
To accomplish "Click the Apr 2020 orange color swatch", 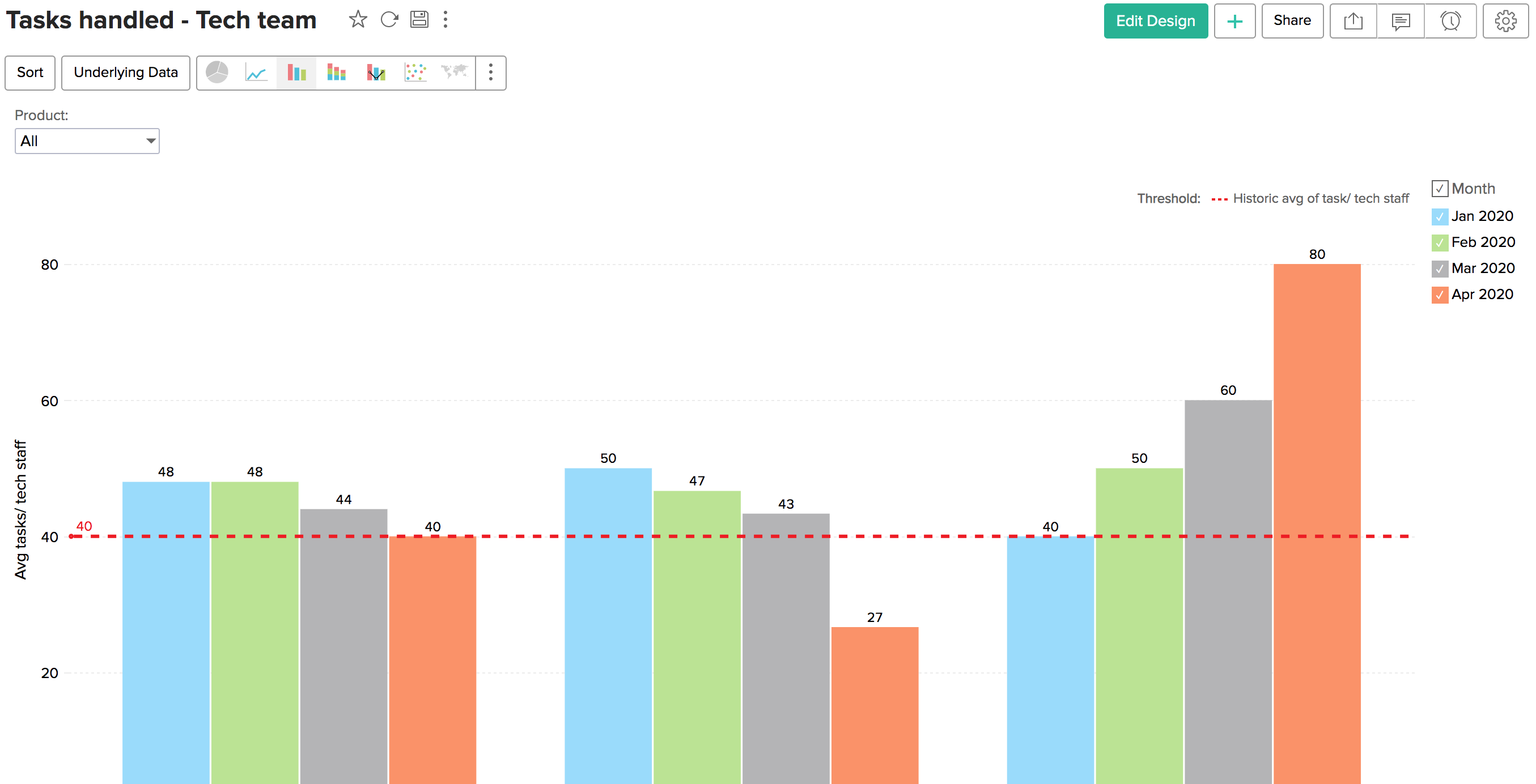I will (1440, 295).
